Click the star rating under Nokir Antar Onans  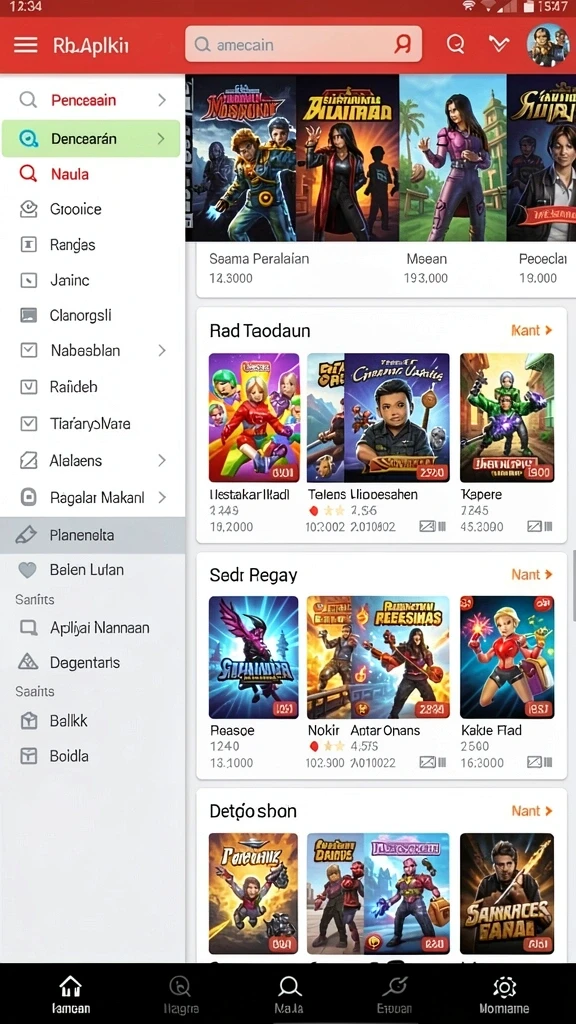(327, 746)
